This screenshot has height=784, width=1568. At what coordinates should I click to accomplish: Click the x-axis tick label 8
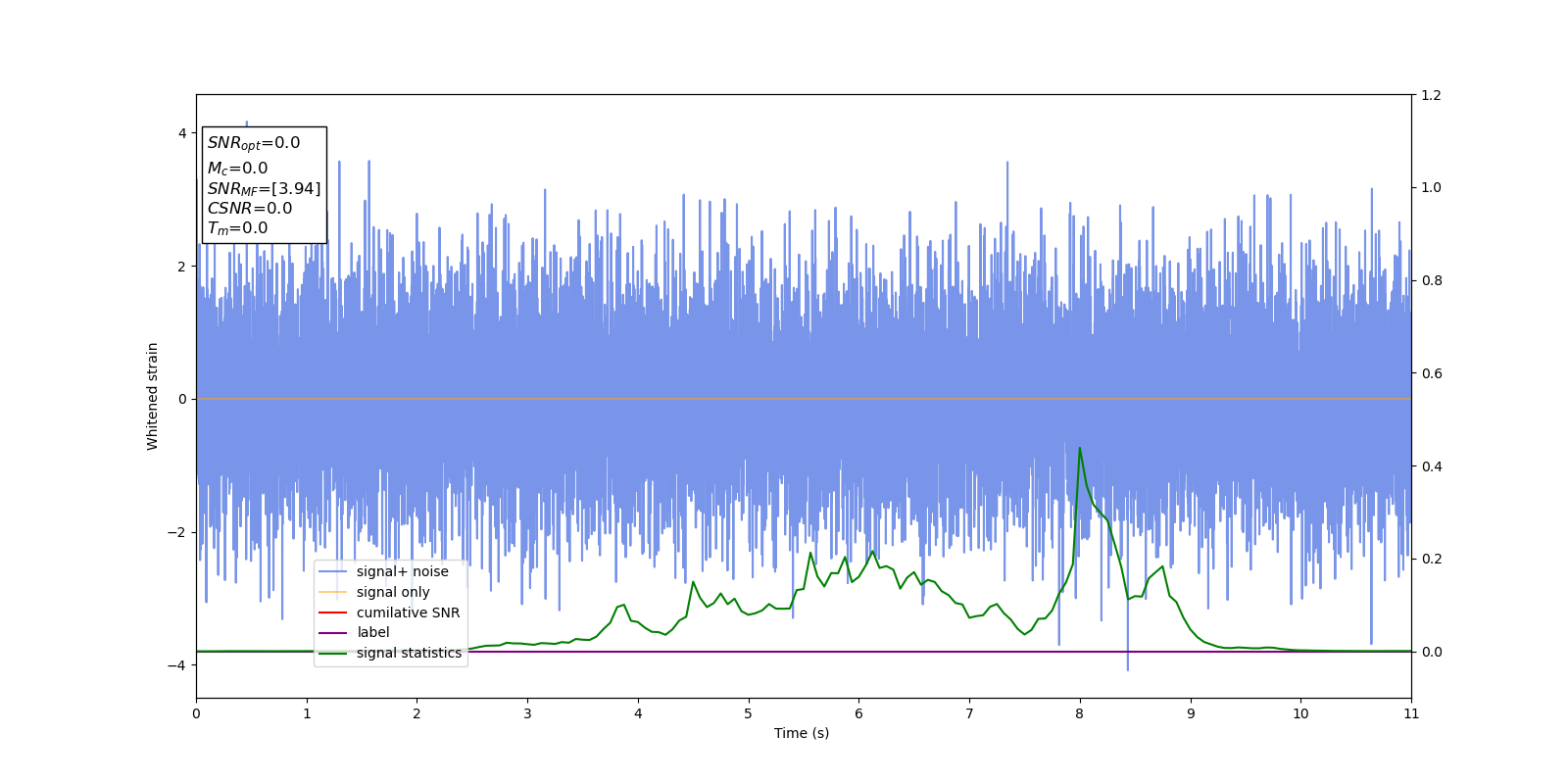(1080, 713)
